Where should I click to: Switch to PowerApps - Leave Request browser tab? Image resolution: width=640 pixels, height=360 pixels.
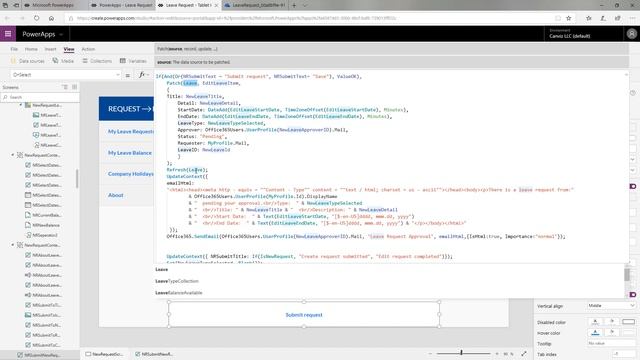[122, 5]
